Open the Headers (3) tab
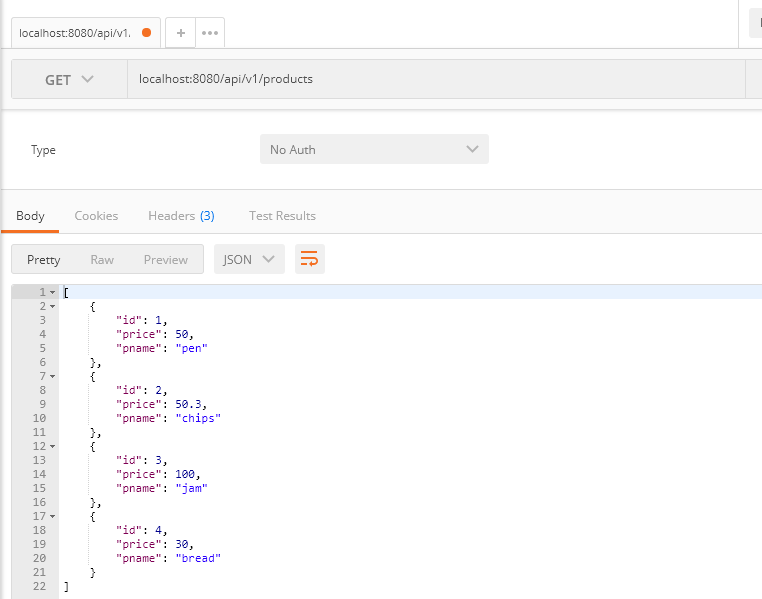Screen dimensions: 762x599 (x=181, y=216)
